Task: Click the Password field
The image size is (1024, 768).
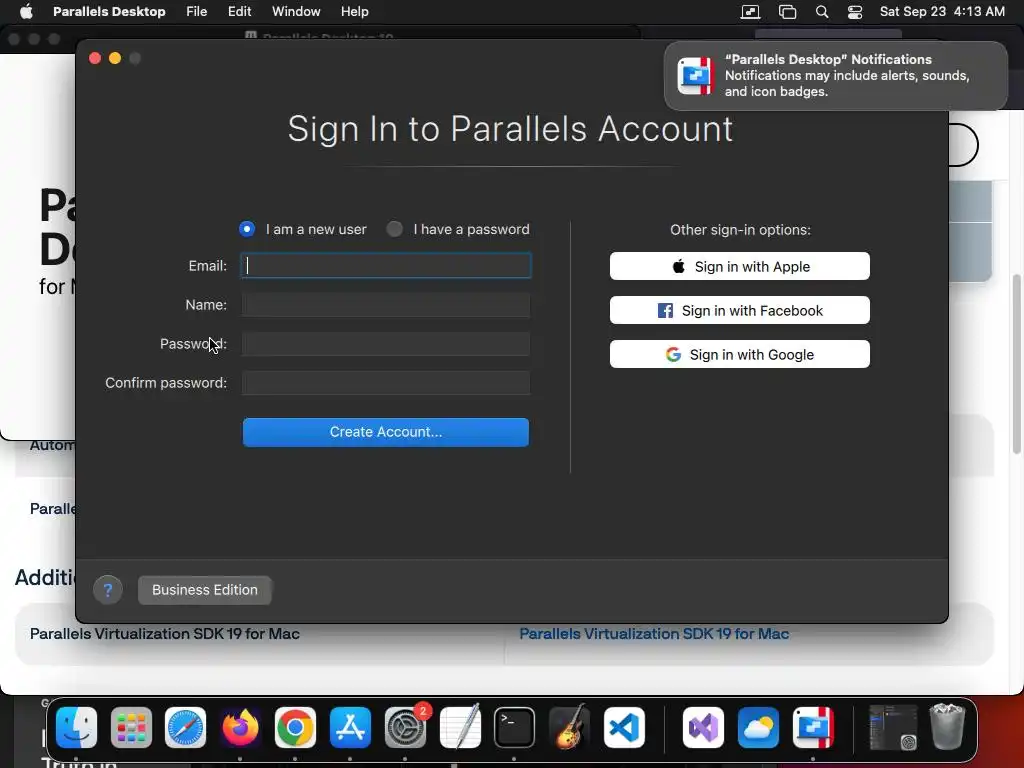Action: point(386,344)
